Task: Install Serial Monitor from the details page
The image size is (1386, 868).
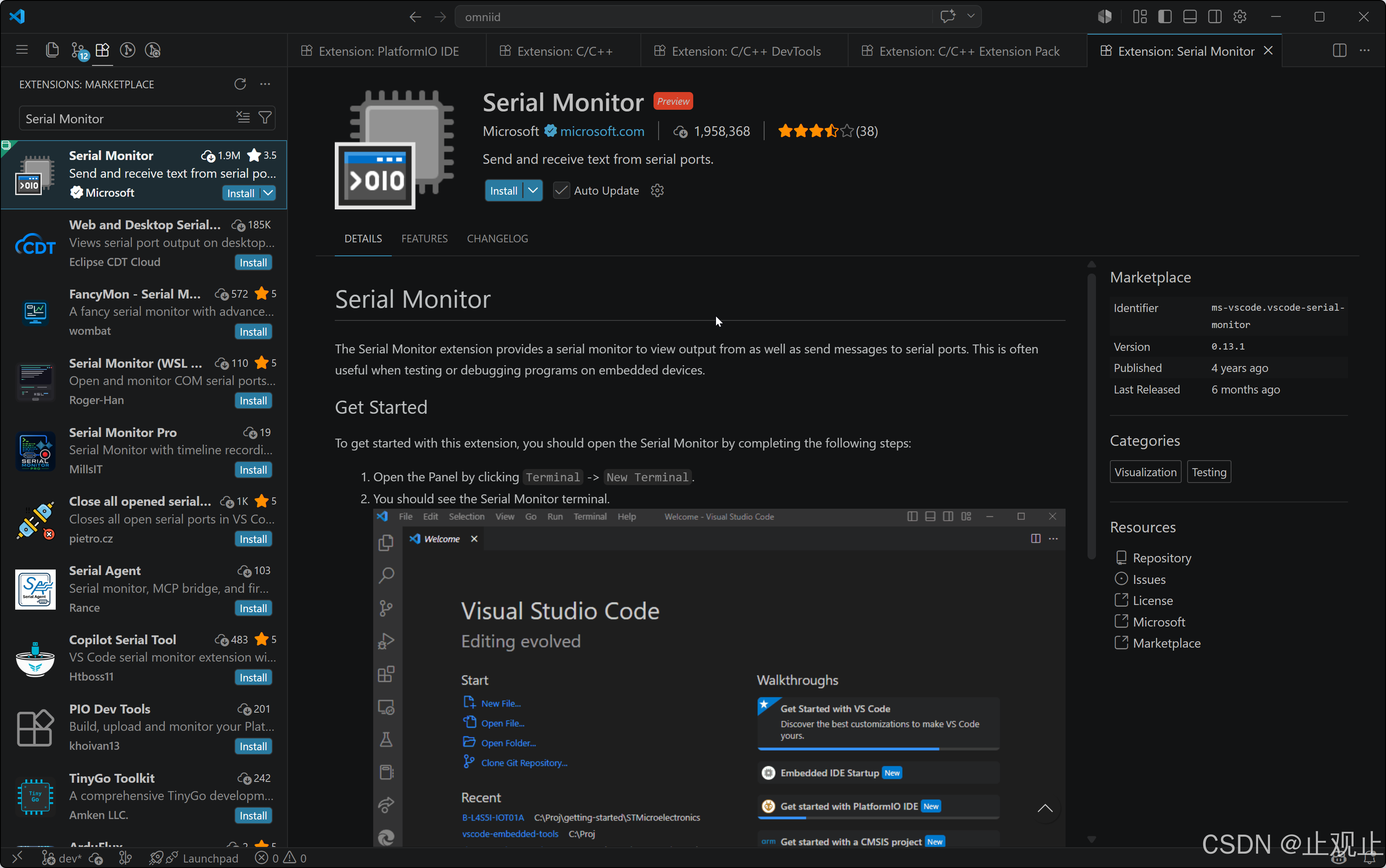Action: (503, 190)
